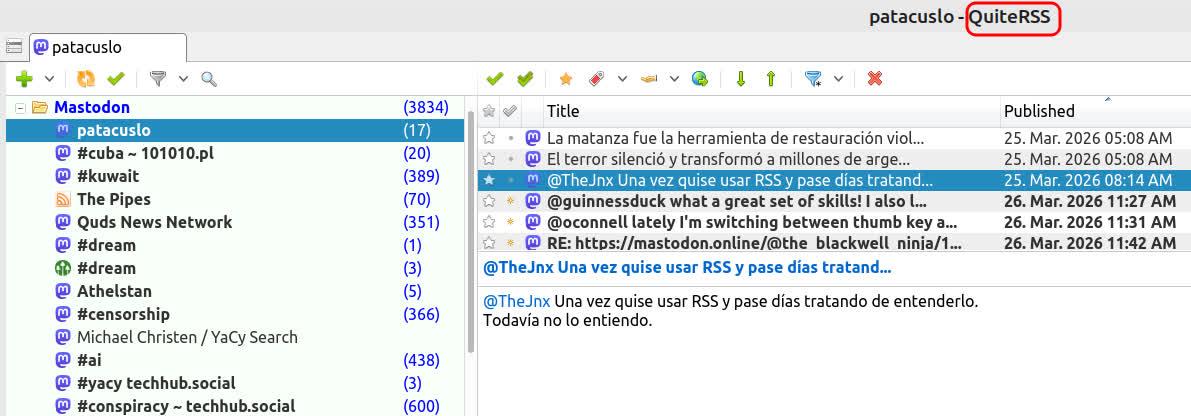Expand the Add feed dropdown arrow
This screenshot has height=416, width=1191.
pos(49,78)
